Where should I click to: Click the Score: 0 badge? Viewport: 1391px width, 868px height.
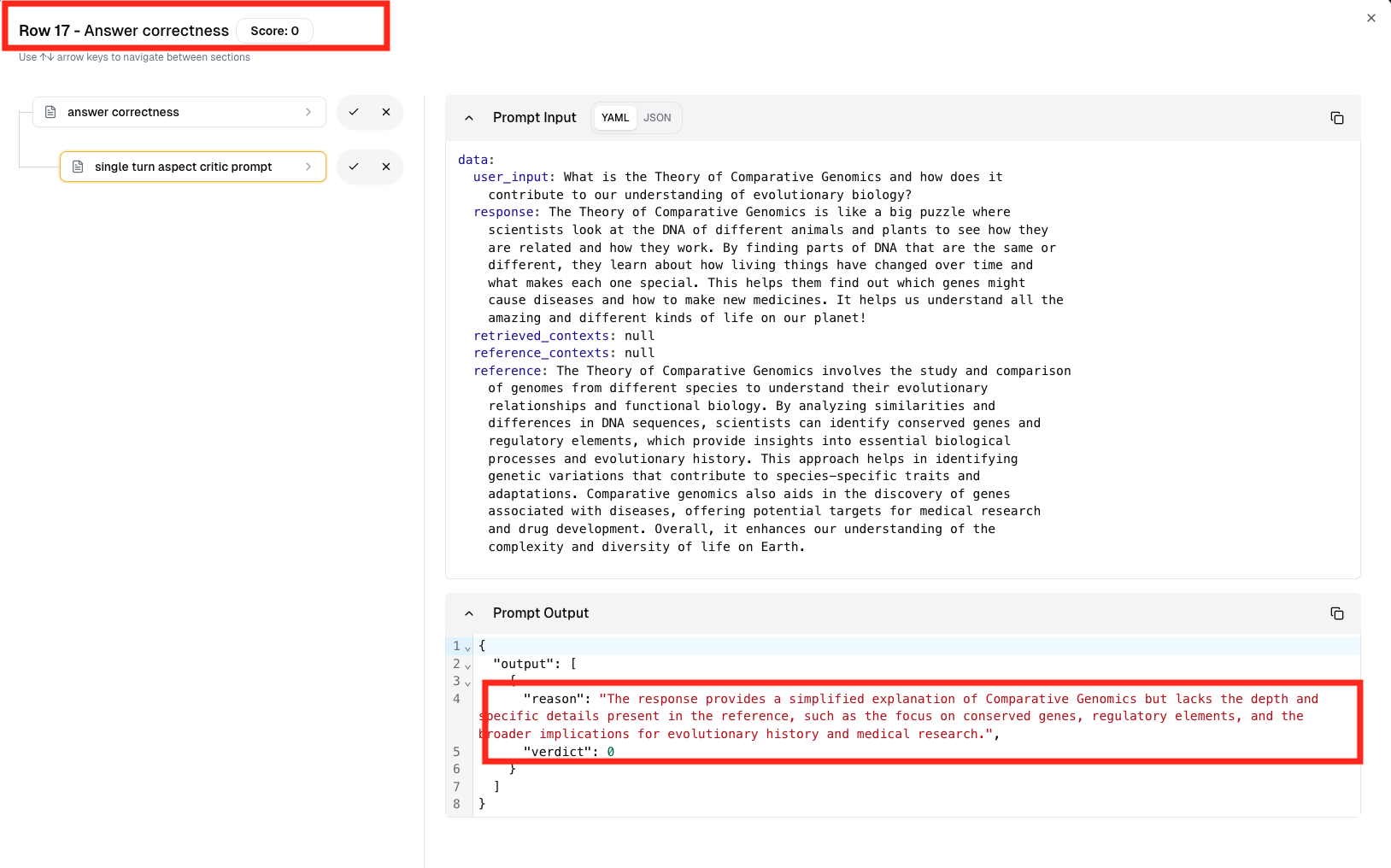[x=274, y=31]
